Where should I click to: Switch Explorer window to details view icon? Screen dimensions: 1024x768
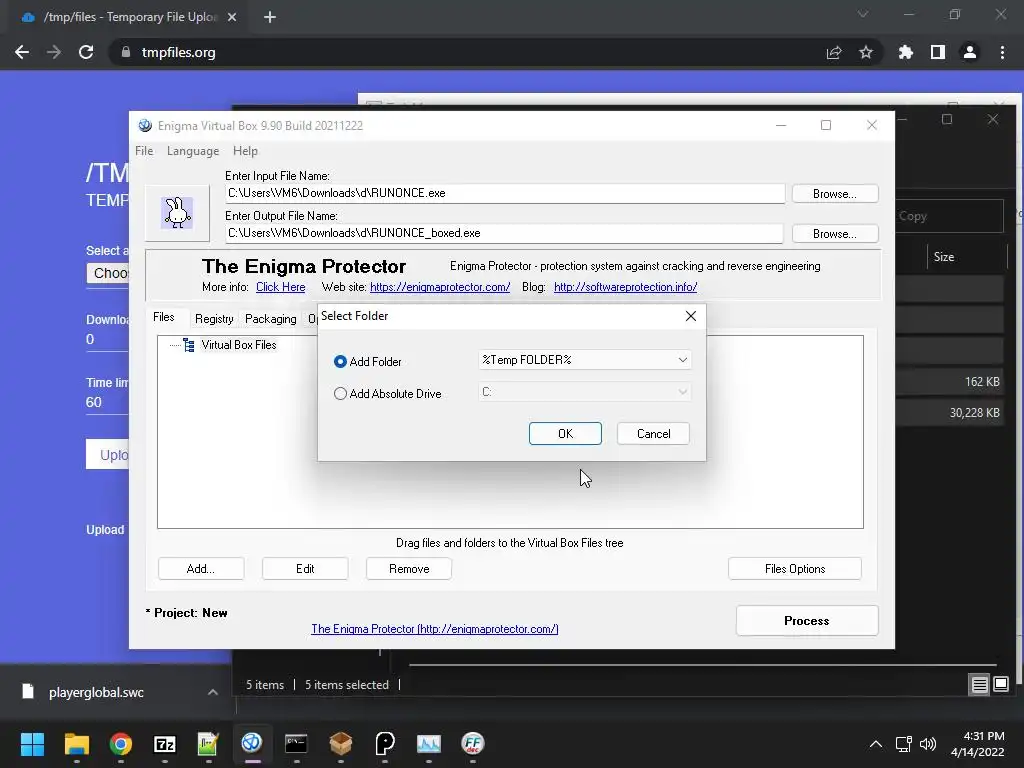point(980,684)
